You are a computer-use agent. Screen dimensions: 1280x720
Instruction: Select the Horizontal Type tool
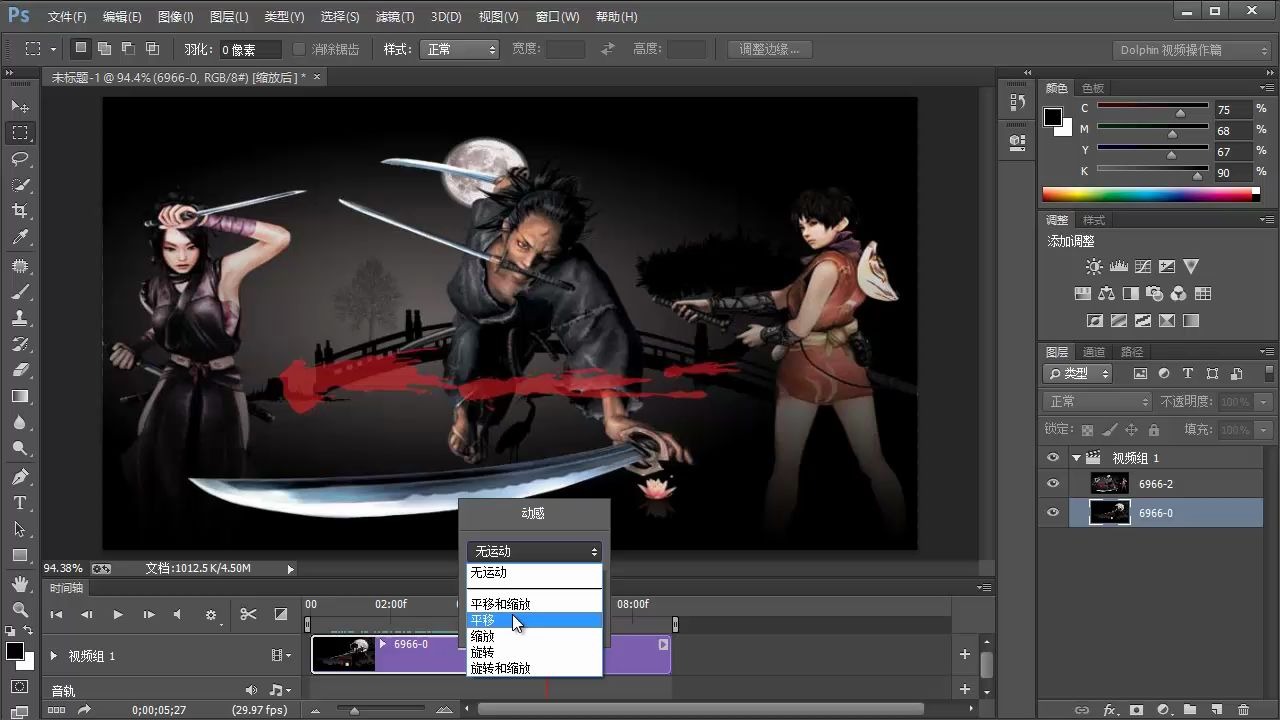click(x=20, y=503)
